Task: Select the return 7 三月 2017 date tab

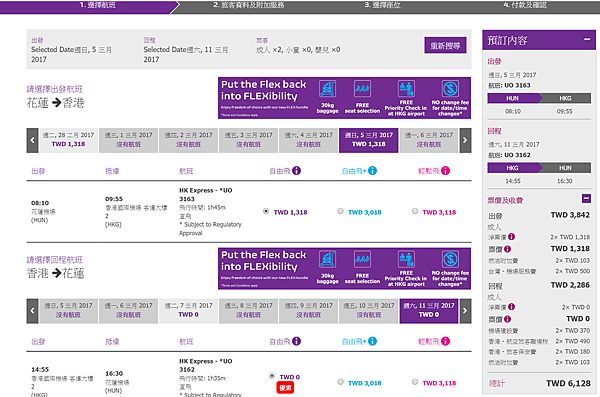Action: [189, 311]
